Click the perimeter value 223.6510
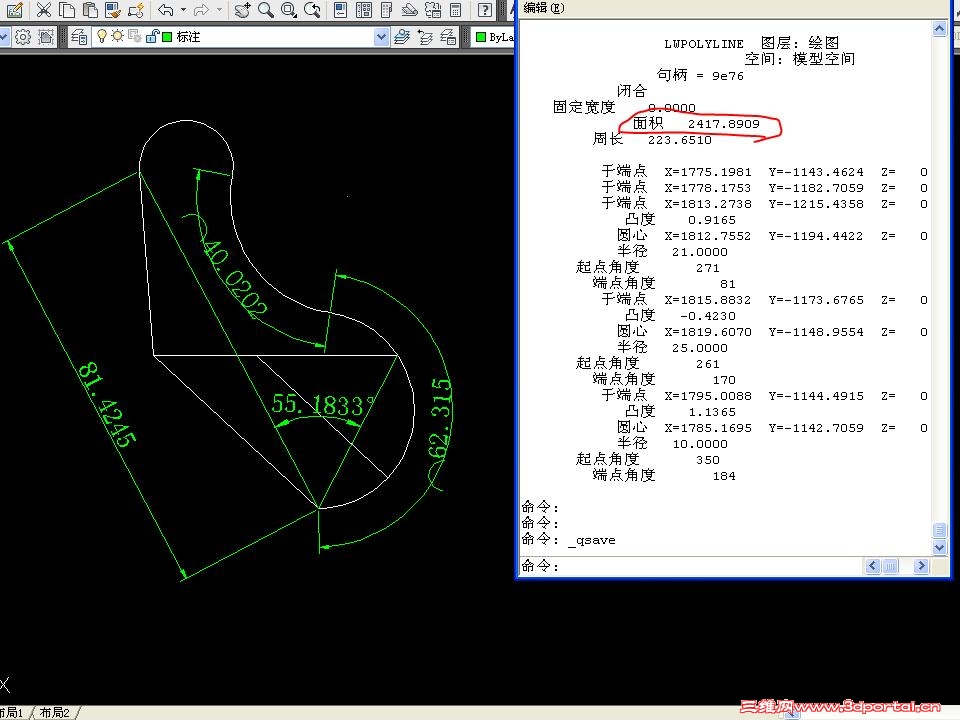 click(x=680, y=140)
